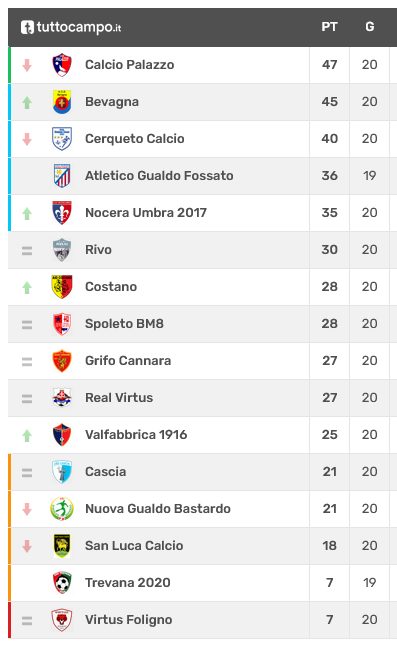Image resolution: width=397 pixels, height=648 pixels.
Task: Select the Costano team crest
Action: [62, 287]
